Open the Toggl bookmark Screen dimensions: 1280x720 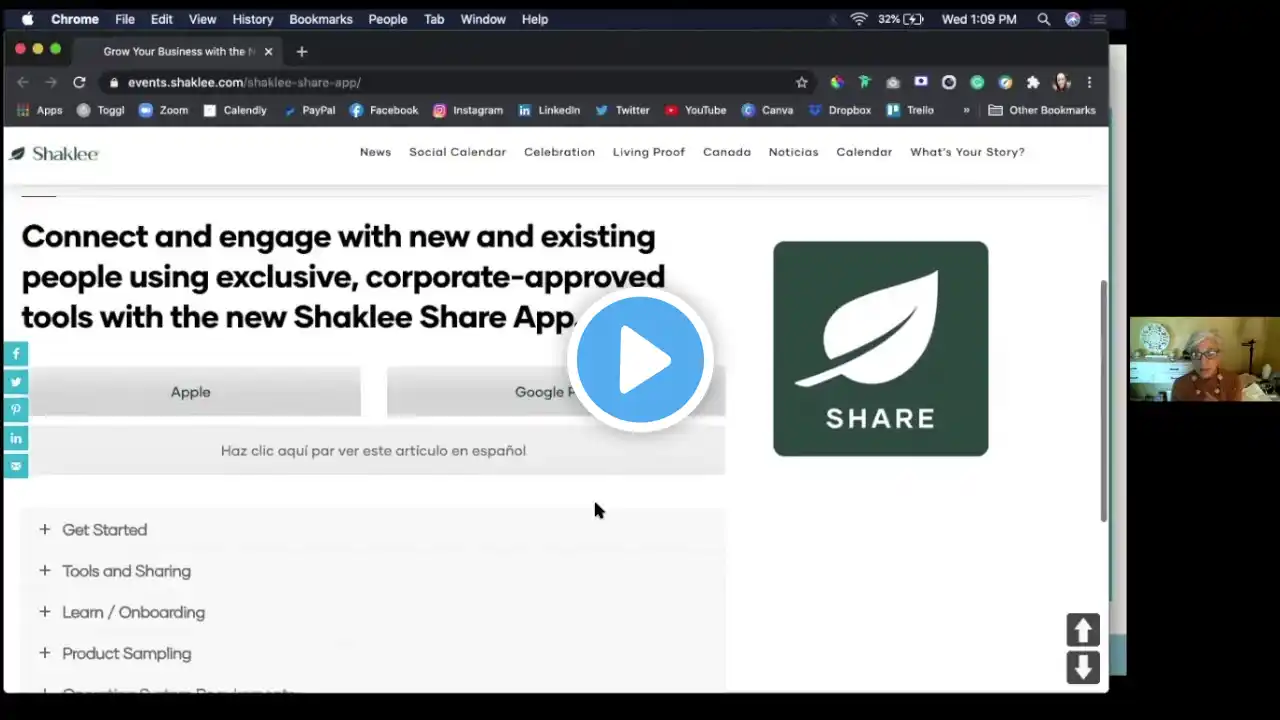101,110
